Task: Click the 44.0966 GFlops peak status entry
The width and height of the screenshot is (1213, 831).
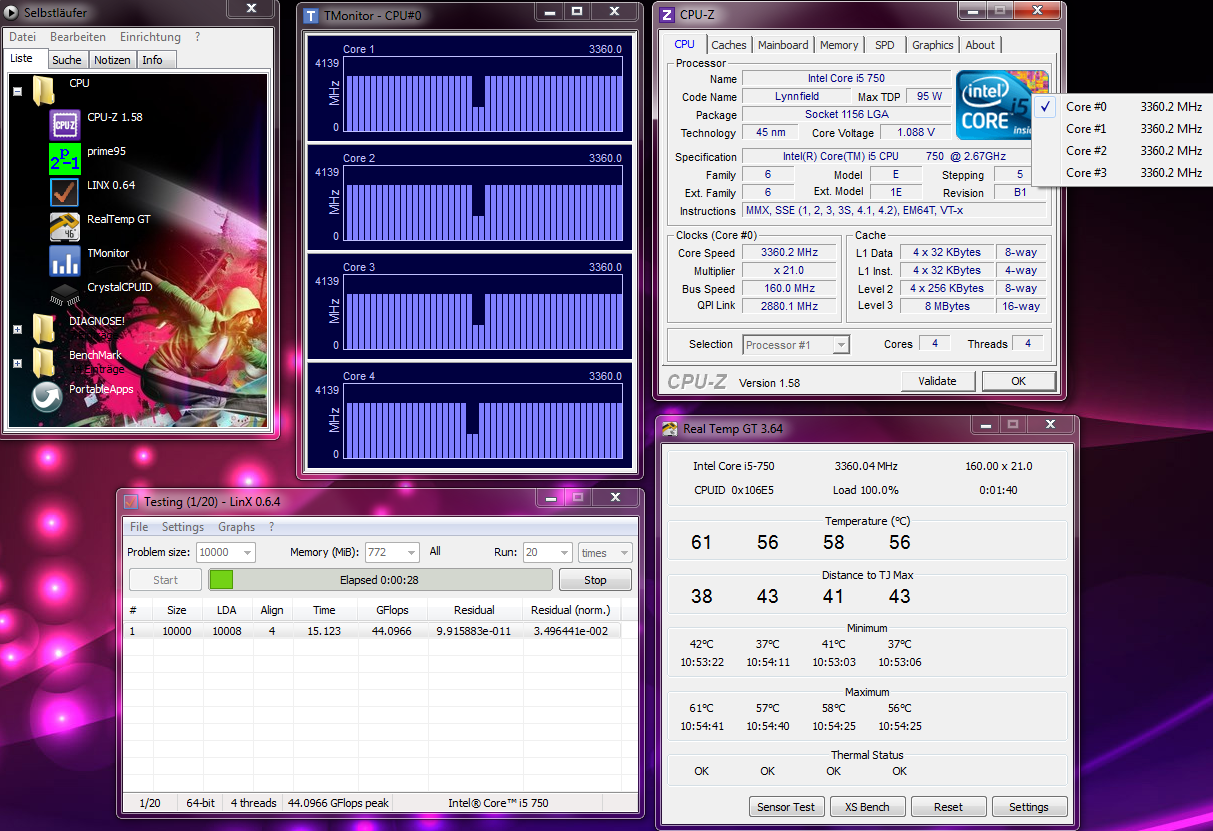Action: pyautogui.click(x=339, y=803)
